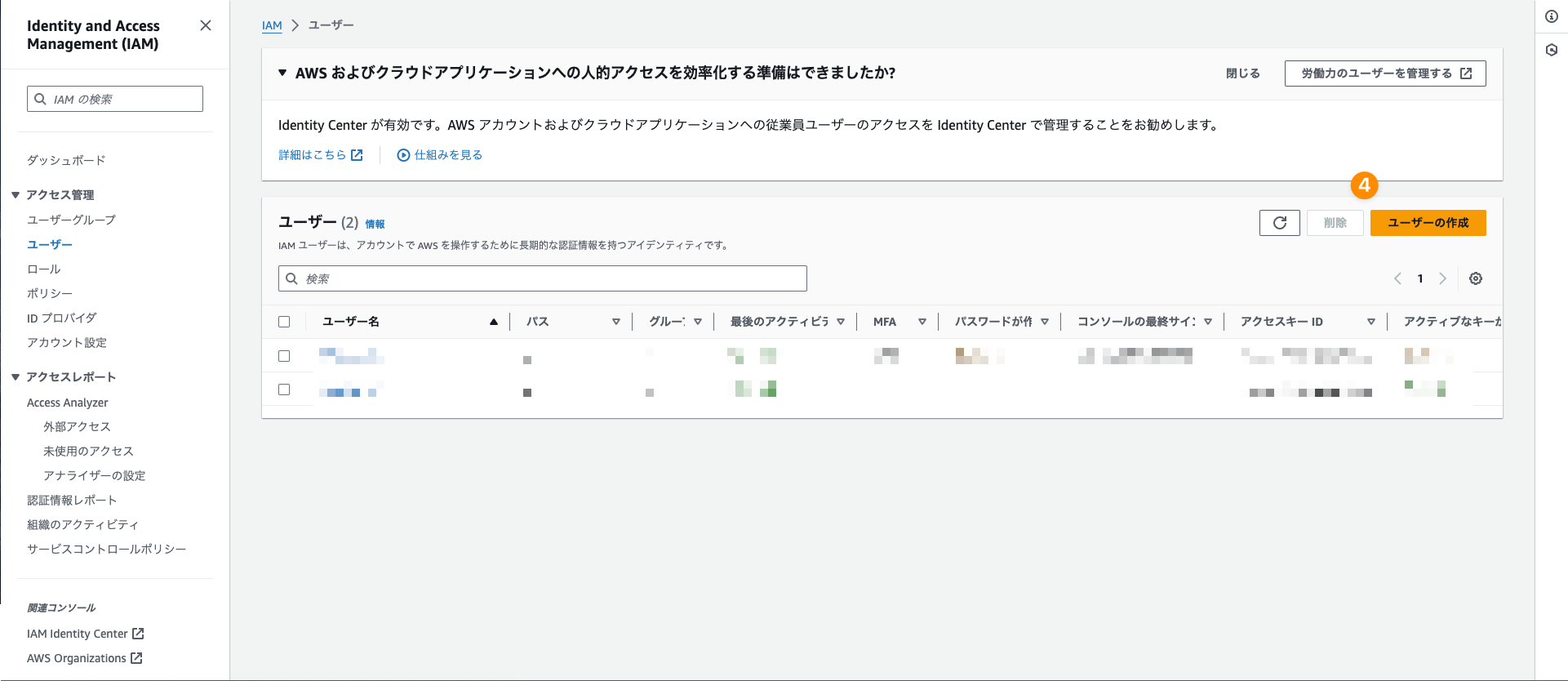The height and width of the screenshot is (681, 1568).
Task: Open the hexagon settings icon on right rail
Action: click(x=1552, y=50)
